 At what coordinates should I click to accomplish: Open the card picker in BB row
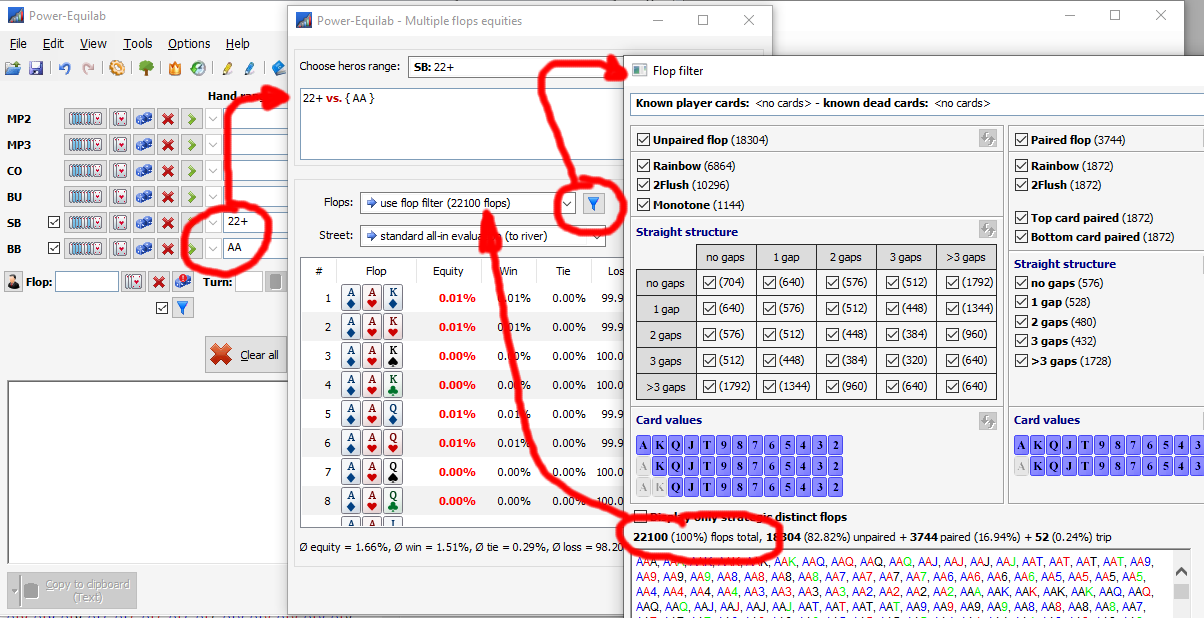coord(120,247)
